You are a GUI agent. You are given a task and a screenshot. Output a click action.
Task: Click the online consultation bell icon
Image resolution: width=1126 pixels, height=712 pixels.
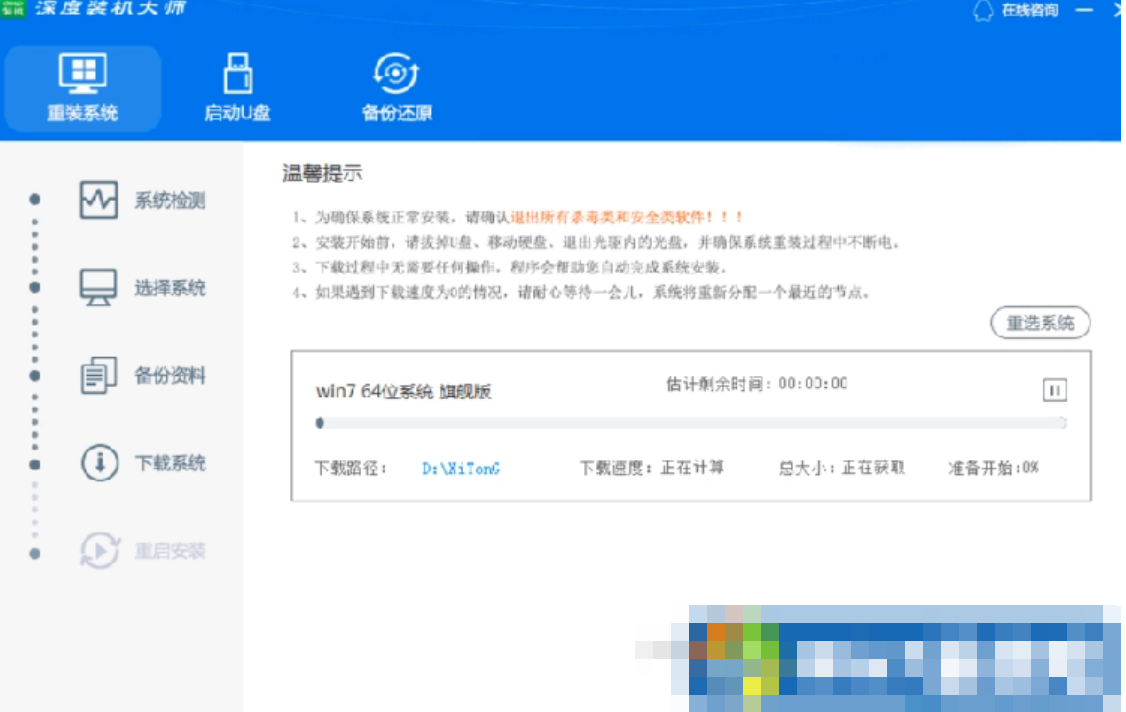click(x=983, y=11)
